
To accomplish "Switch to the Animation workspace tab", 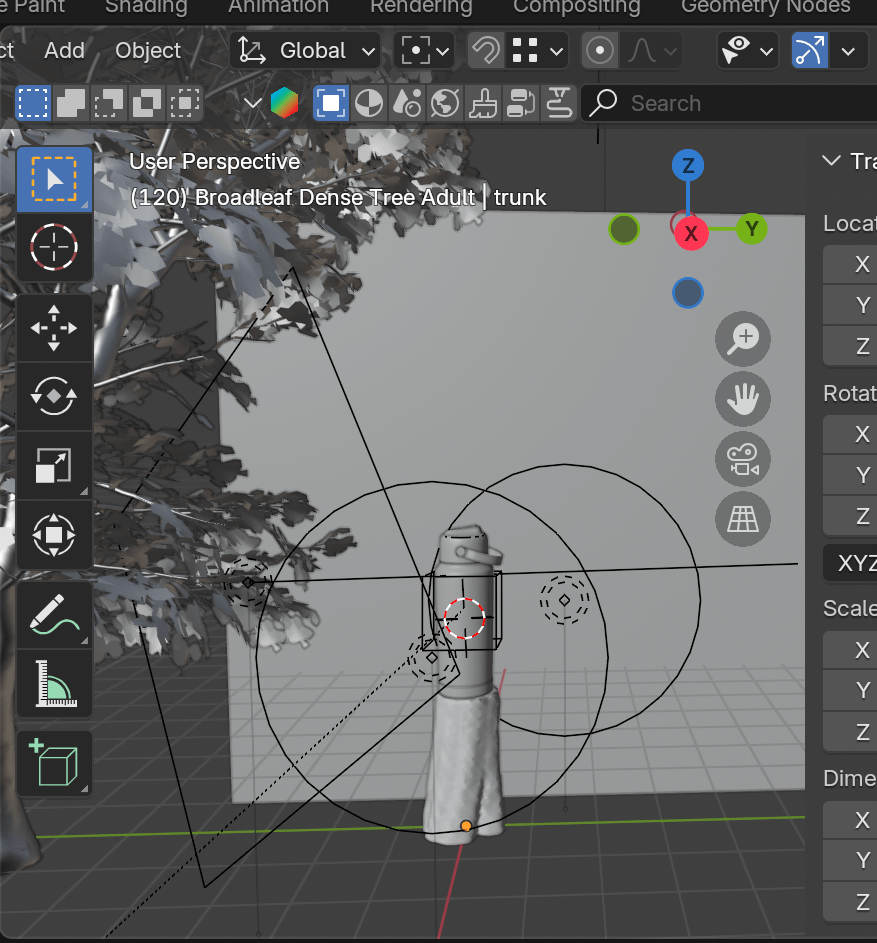I will coord(278,7).
